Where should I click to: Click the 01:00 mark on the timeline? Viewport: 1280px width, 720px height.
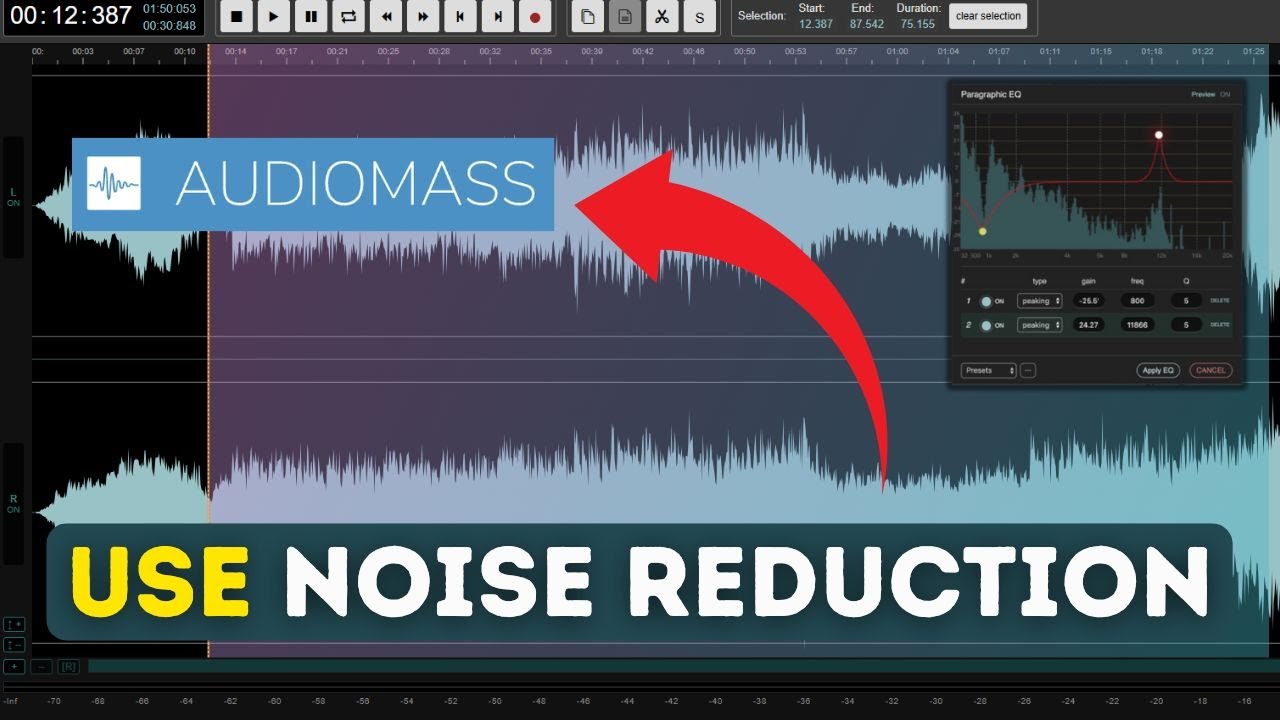[x=897, y=51]
